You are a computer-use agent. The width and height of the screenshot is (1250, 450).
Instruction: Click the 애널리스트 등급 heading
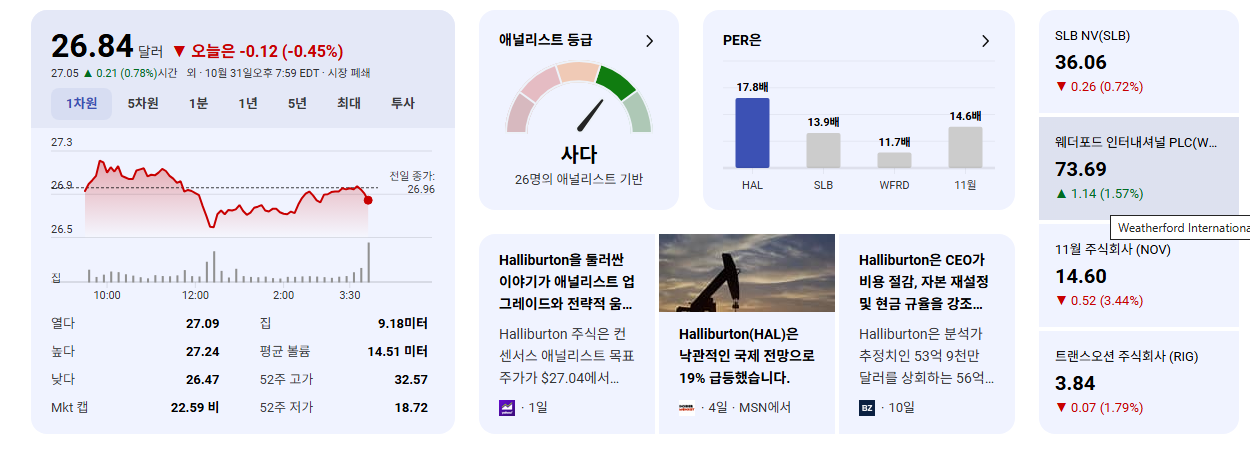545,40
